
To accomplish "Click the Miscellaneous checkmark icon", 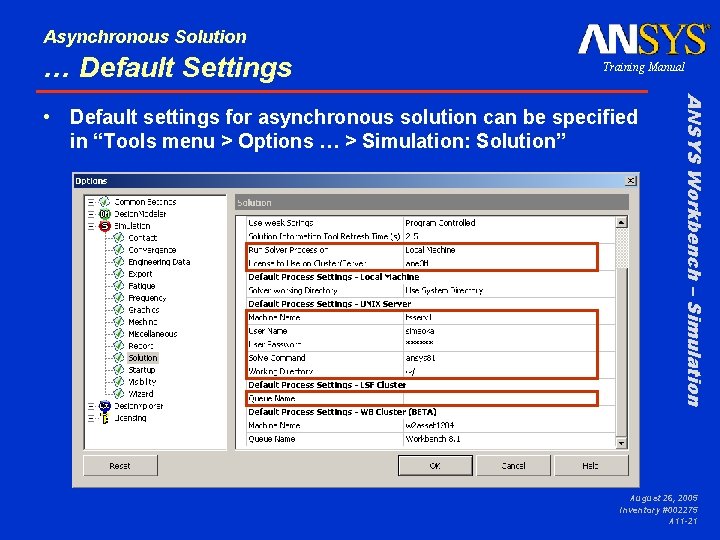I will point(118,333).
